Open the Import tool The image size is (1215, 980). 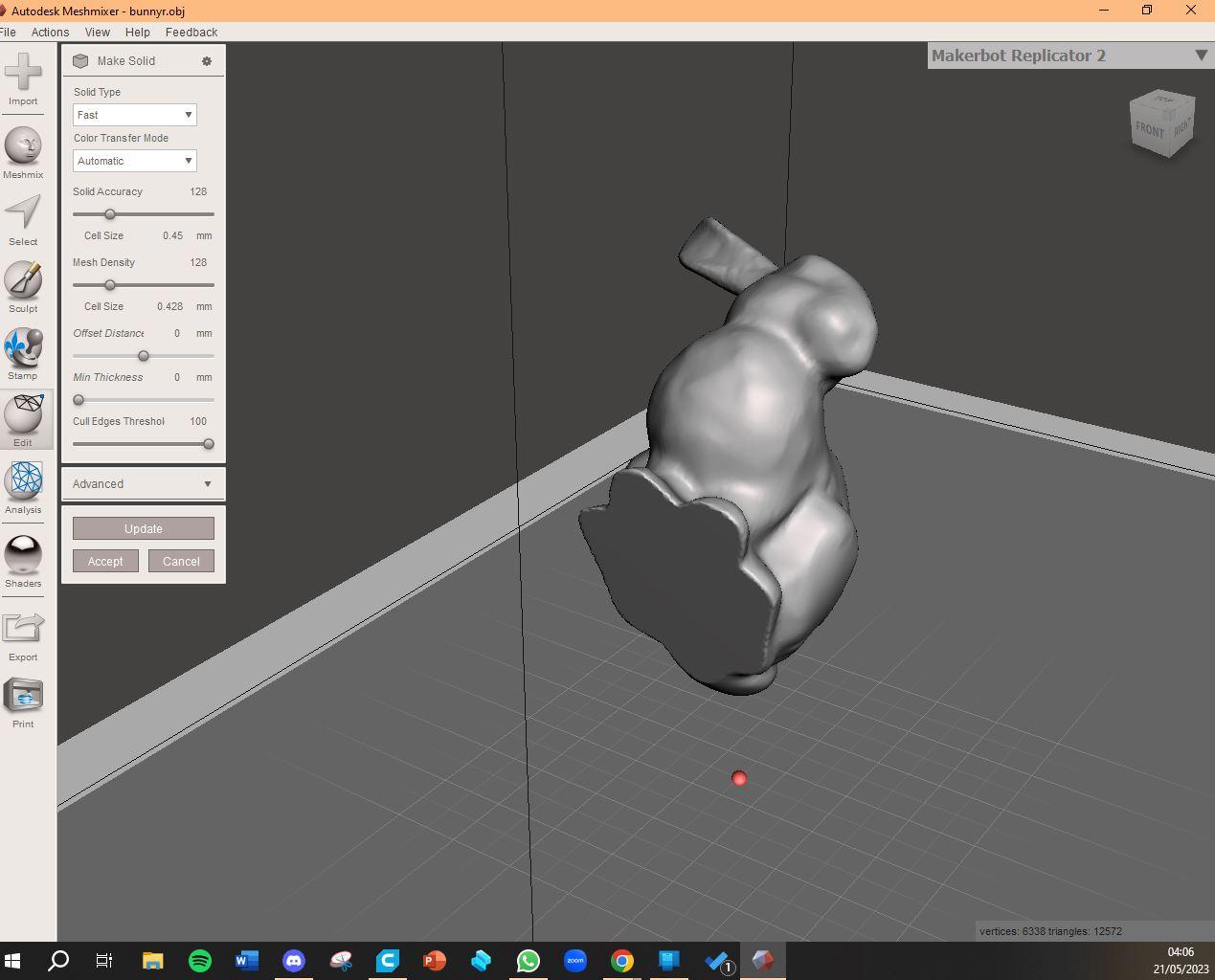tap(23, 79)
